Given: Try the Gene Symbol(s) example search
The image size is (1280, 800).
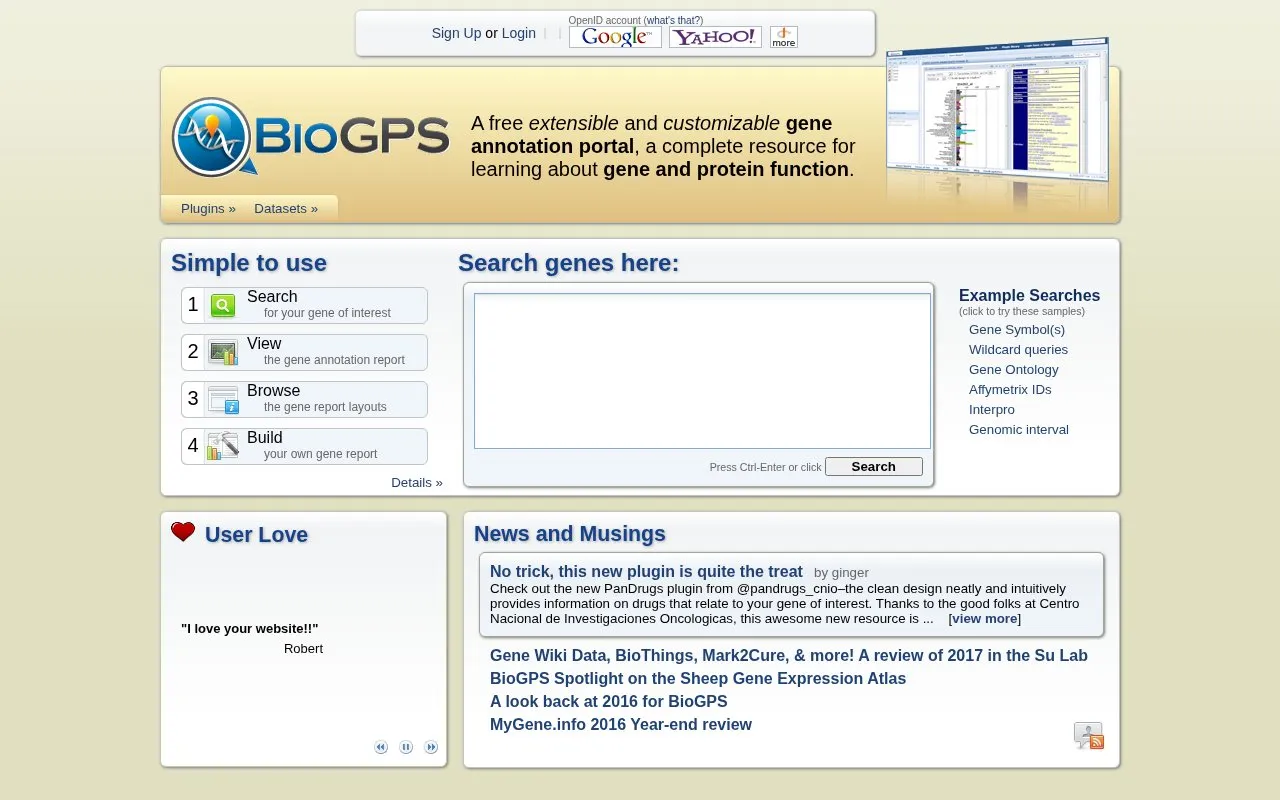Looking at the screenshot, I should click(x=1017, y=330).
